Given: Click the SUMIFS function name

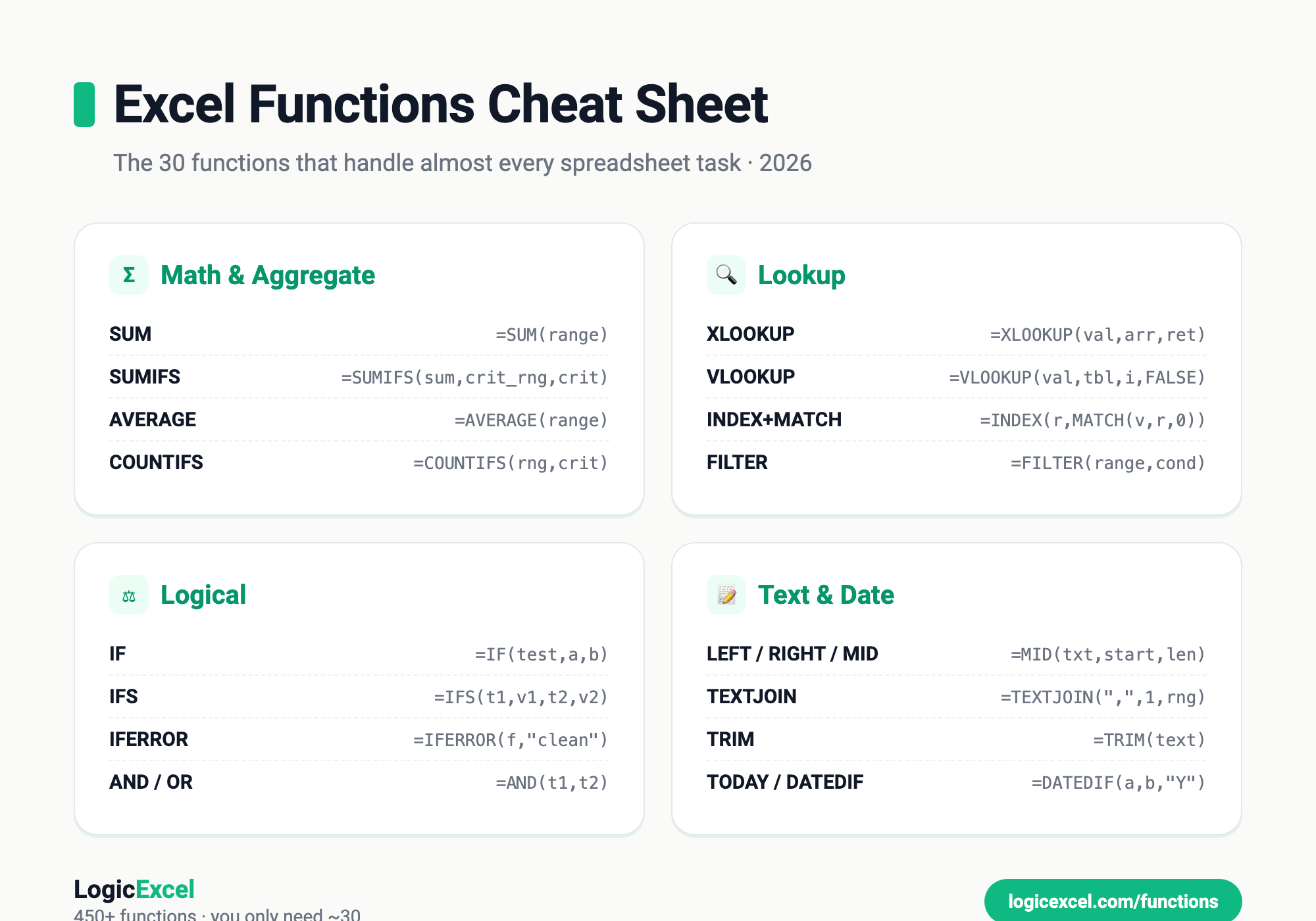Looking at the screenshot, I should point(145,377).
